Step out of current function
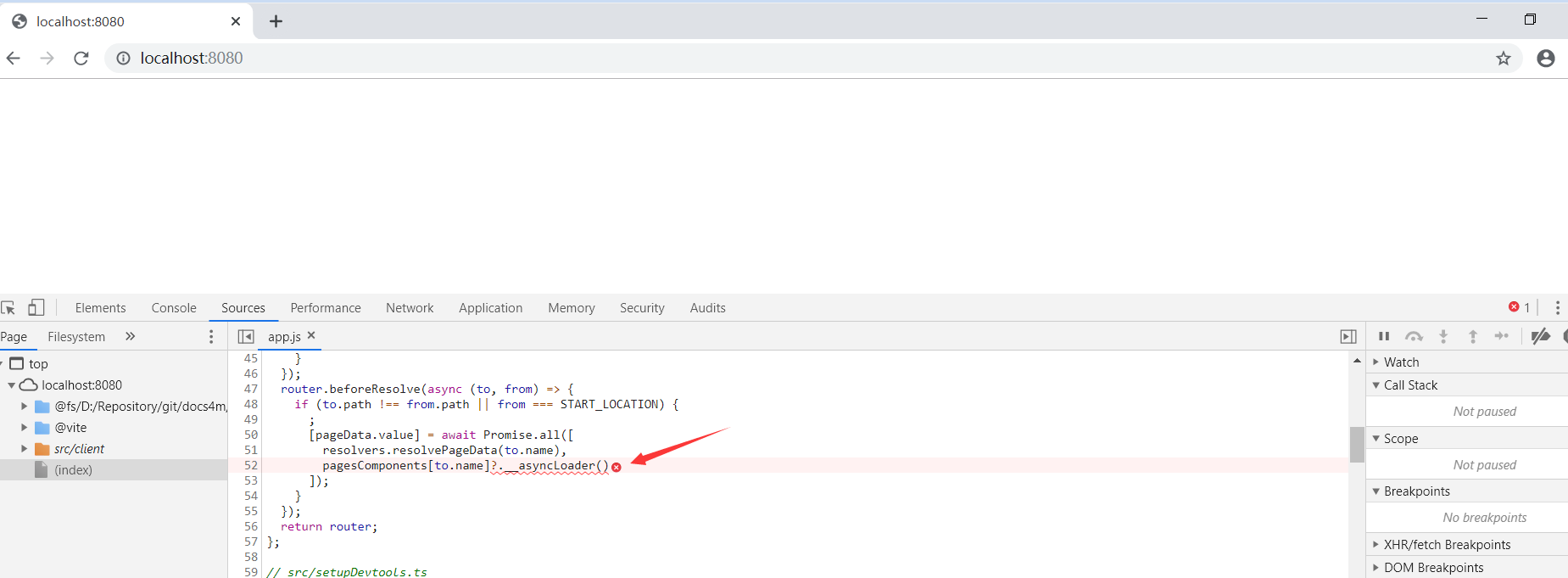This screenshot has height=578, width=1568. [x=1473, y=336]
